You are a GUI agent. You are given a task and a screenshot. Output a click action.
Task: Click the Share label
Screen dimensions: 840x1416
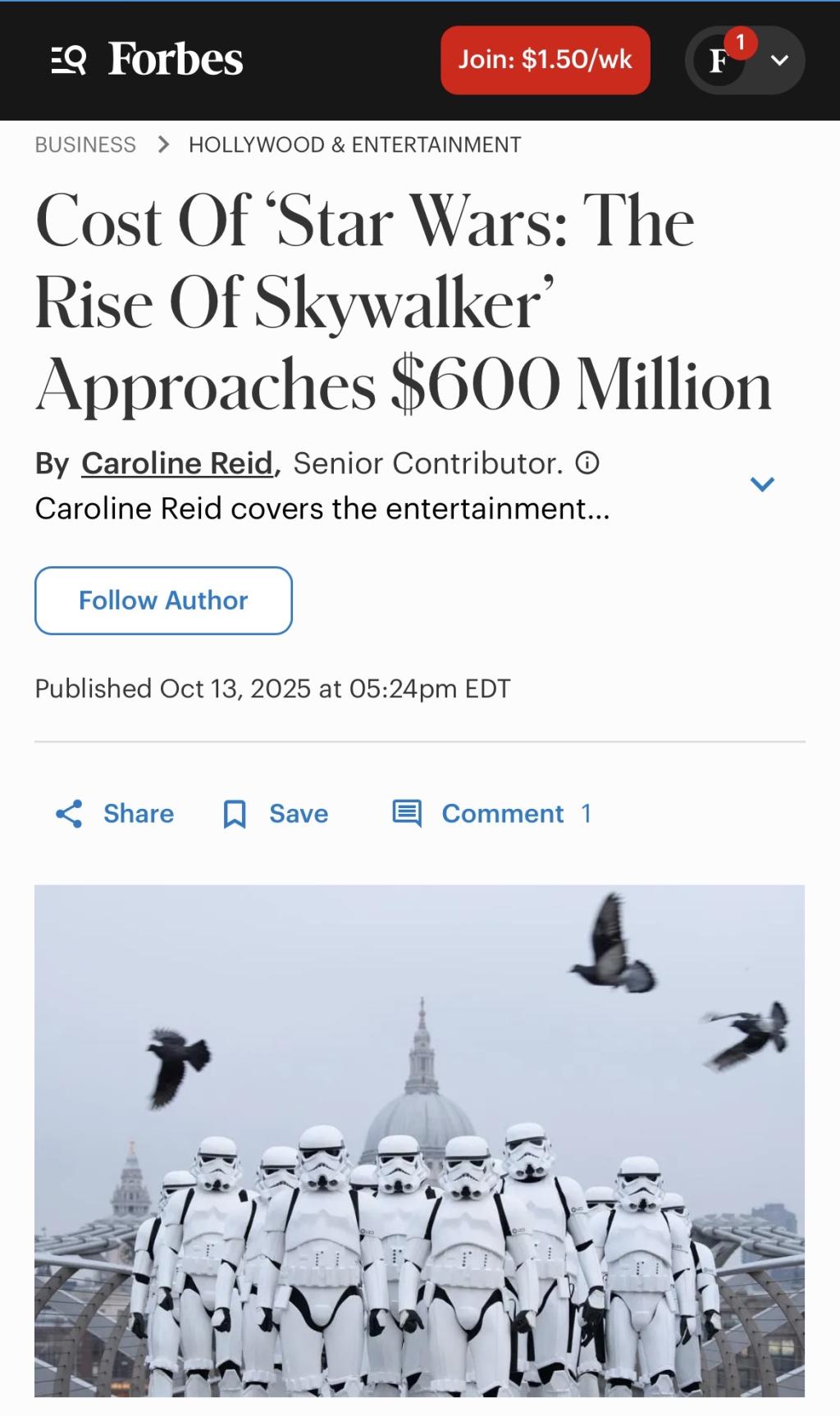coord(139,814)
